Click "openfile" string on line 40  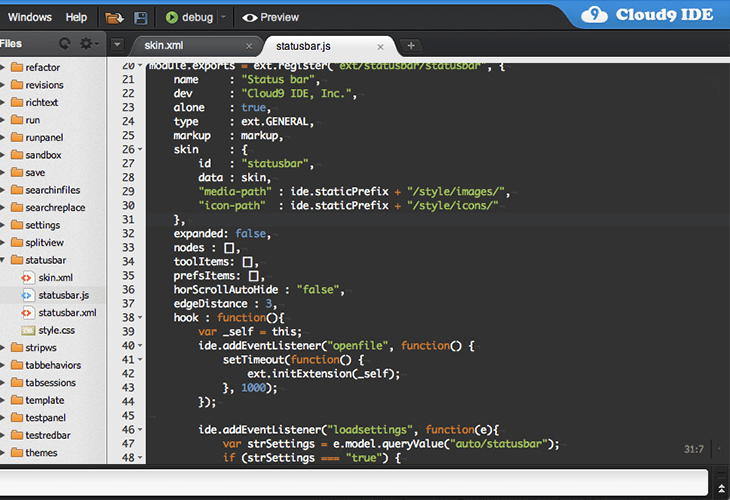[x=358, y=346]
